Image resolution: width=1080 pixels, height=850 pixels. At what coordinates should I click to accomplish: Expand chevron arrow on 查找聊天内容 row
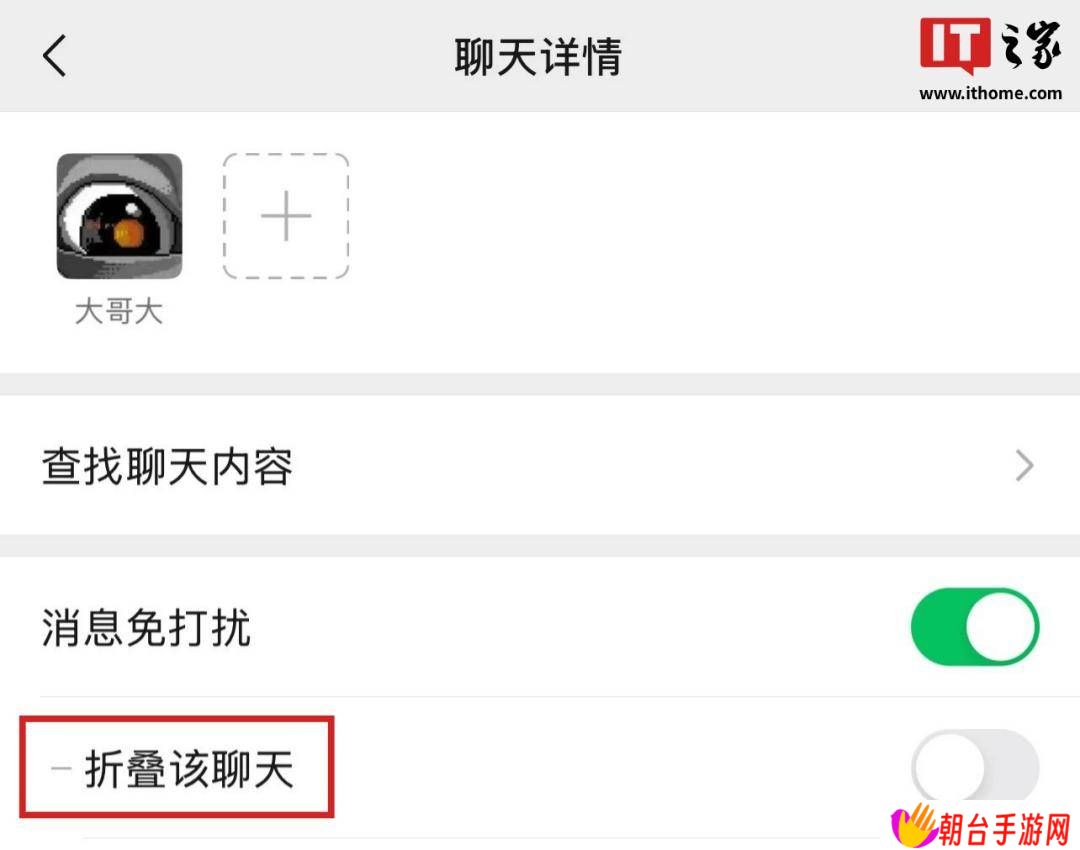click(x=1024, y=466)
